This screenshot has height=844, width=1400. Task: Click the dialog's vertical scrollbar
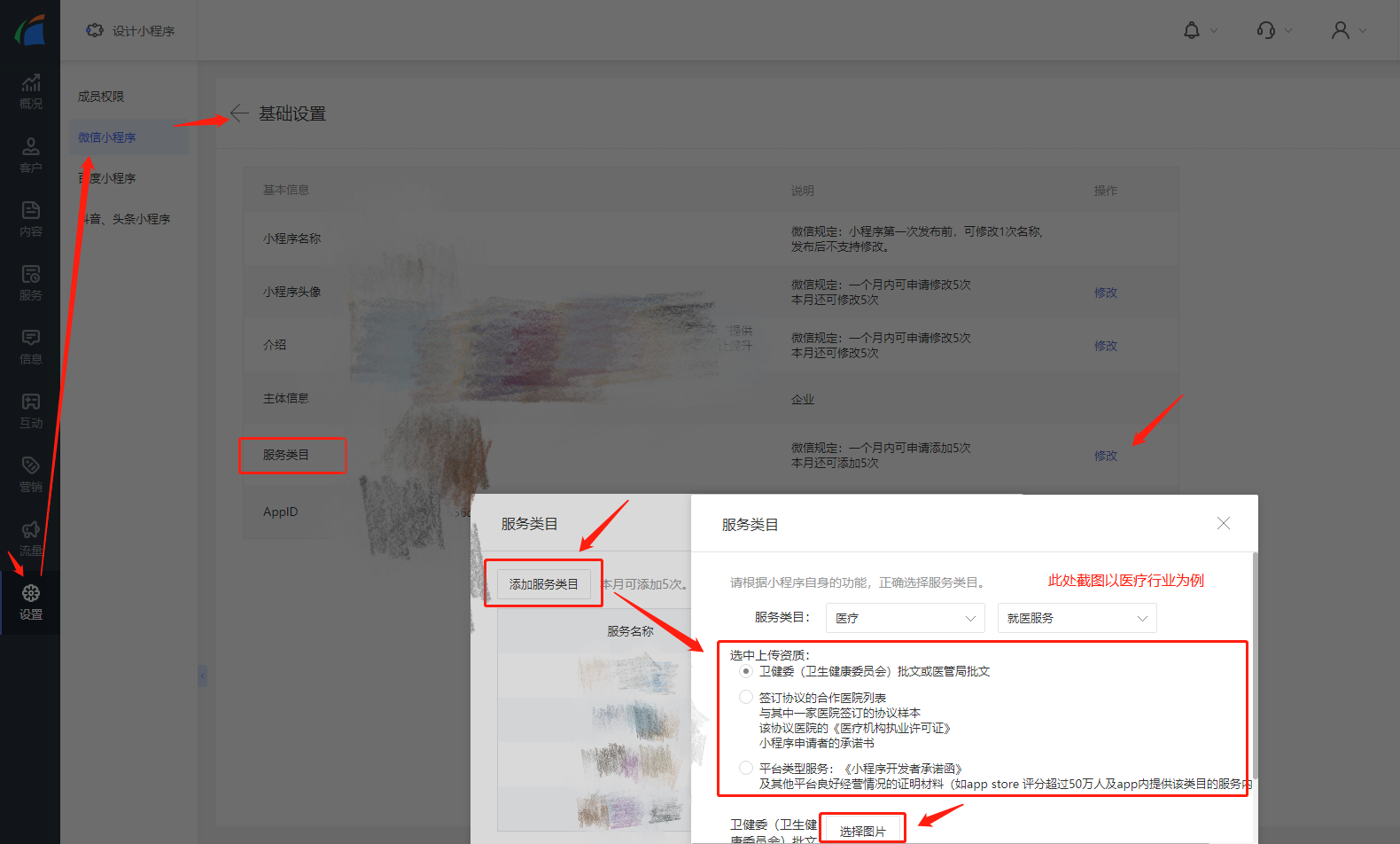click(1255, 665)
